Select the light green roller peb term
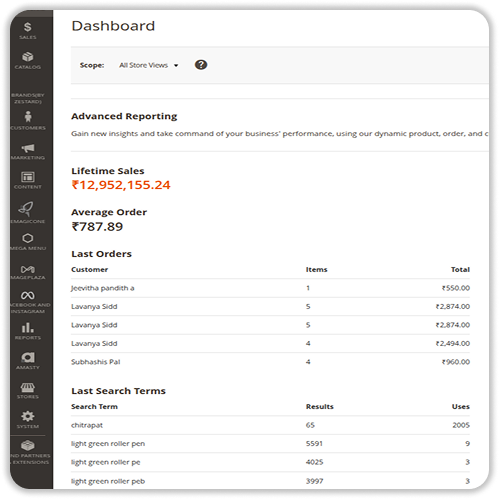 tap(108, 481)
